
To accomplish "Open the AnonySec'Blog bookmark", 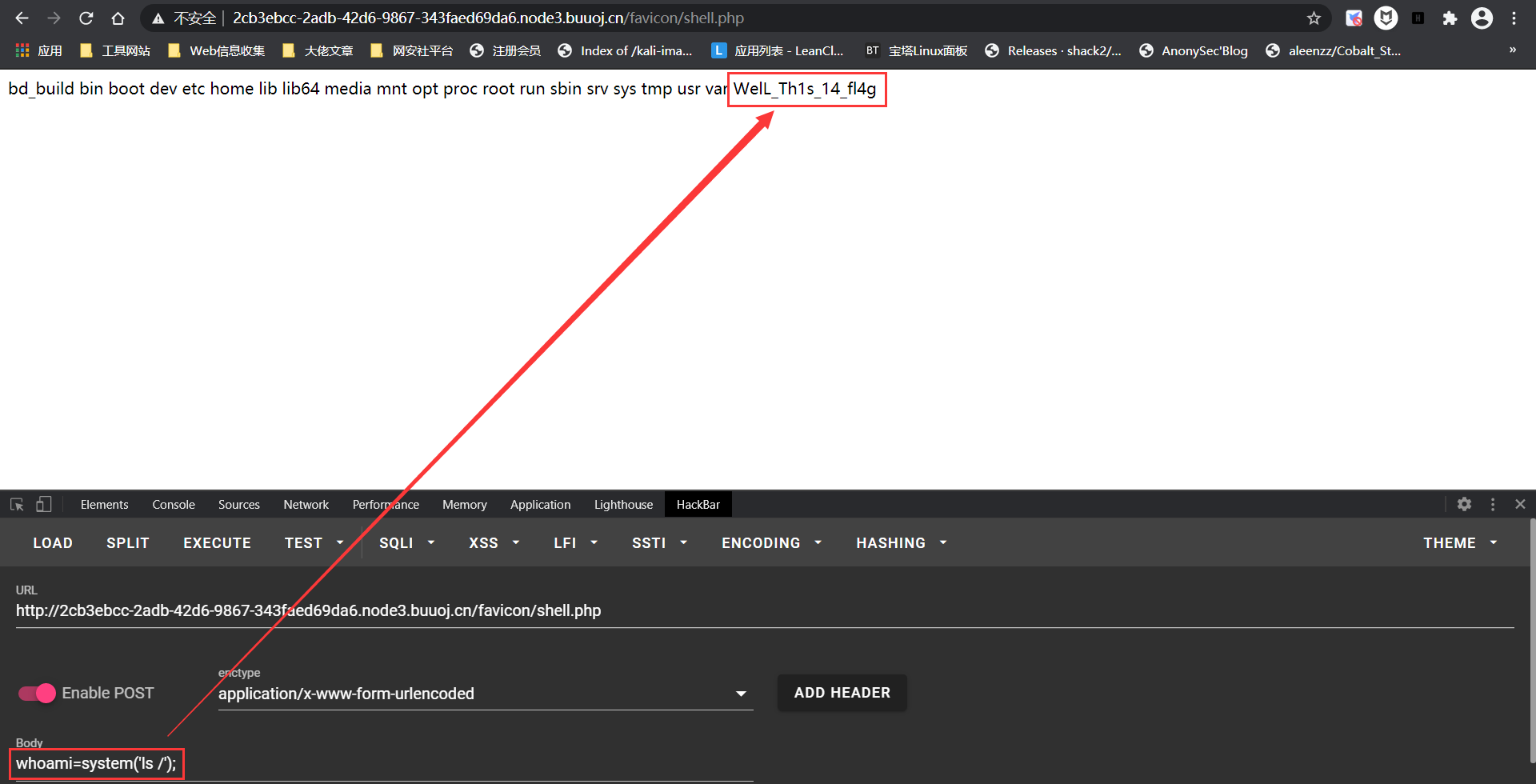I will (1194, 50).
